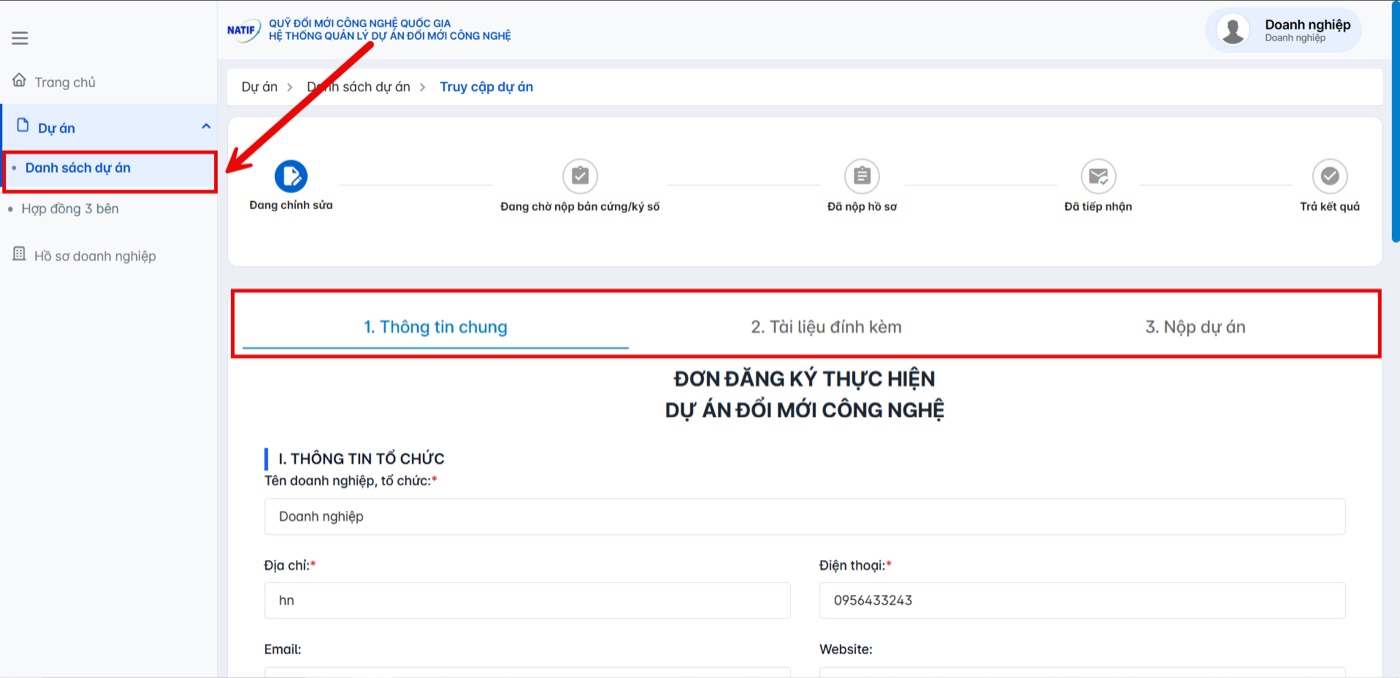Image resolution: width=1400 pixels, height=678 pixels.
Task: Click the Trả kết quả step icon
Action: (1330, 177)
